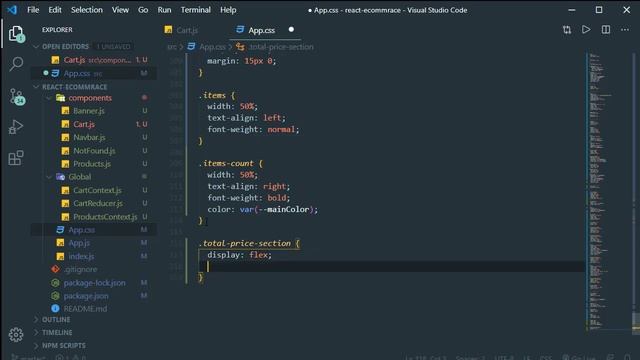
Task: Click App.css in the breadcrumb
Action: tap(212, 47)
